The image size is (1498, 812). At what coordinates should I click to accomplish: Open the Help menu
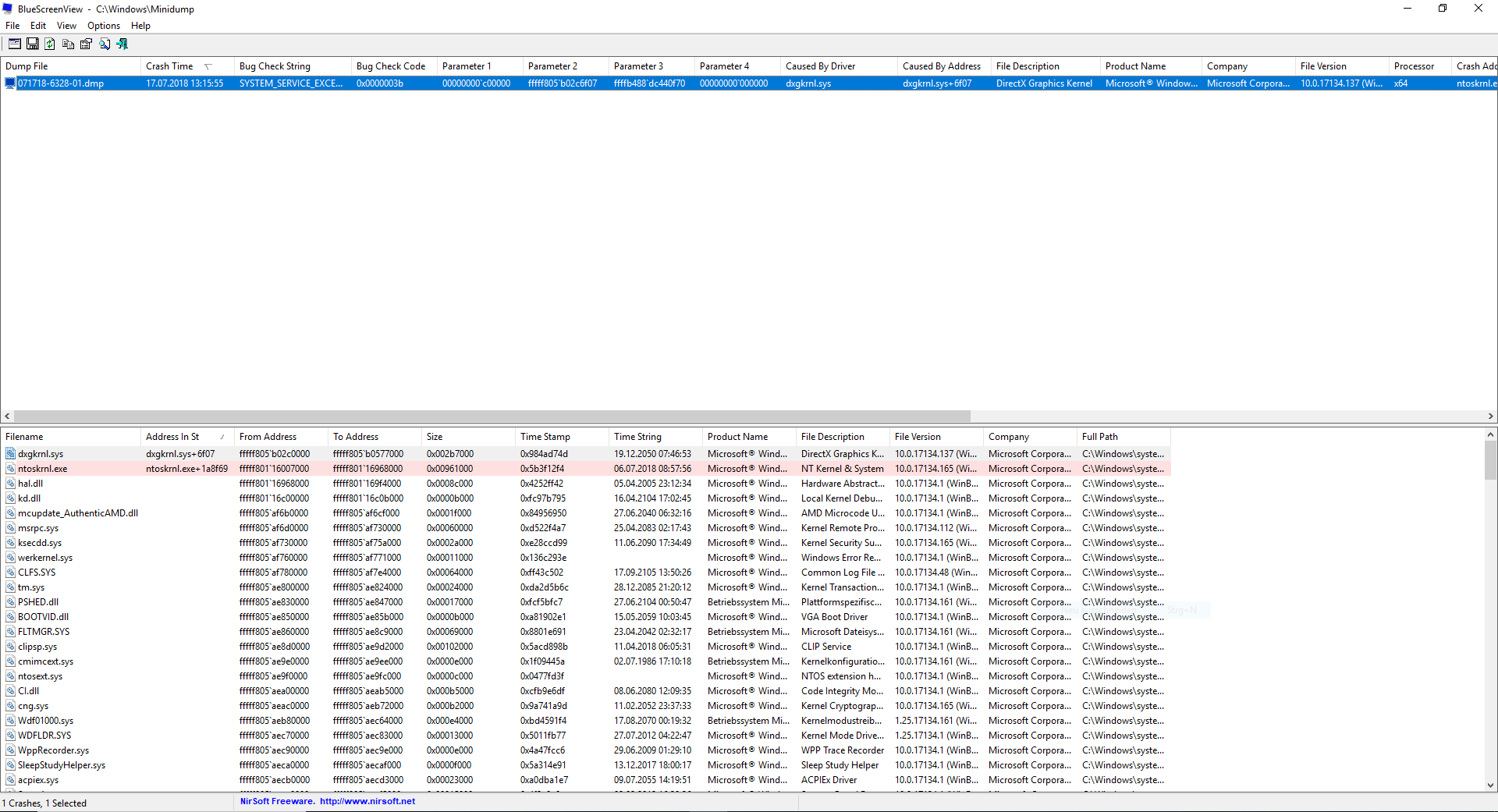coord(140,26)
